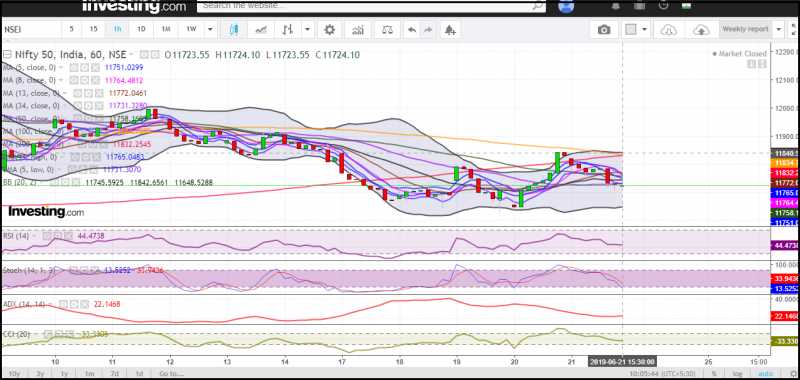Redo the chart action

[428, 30]
